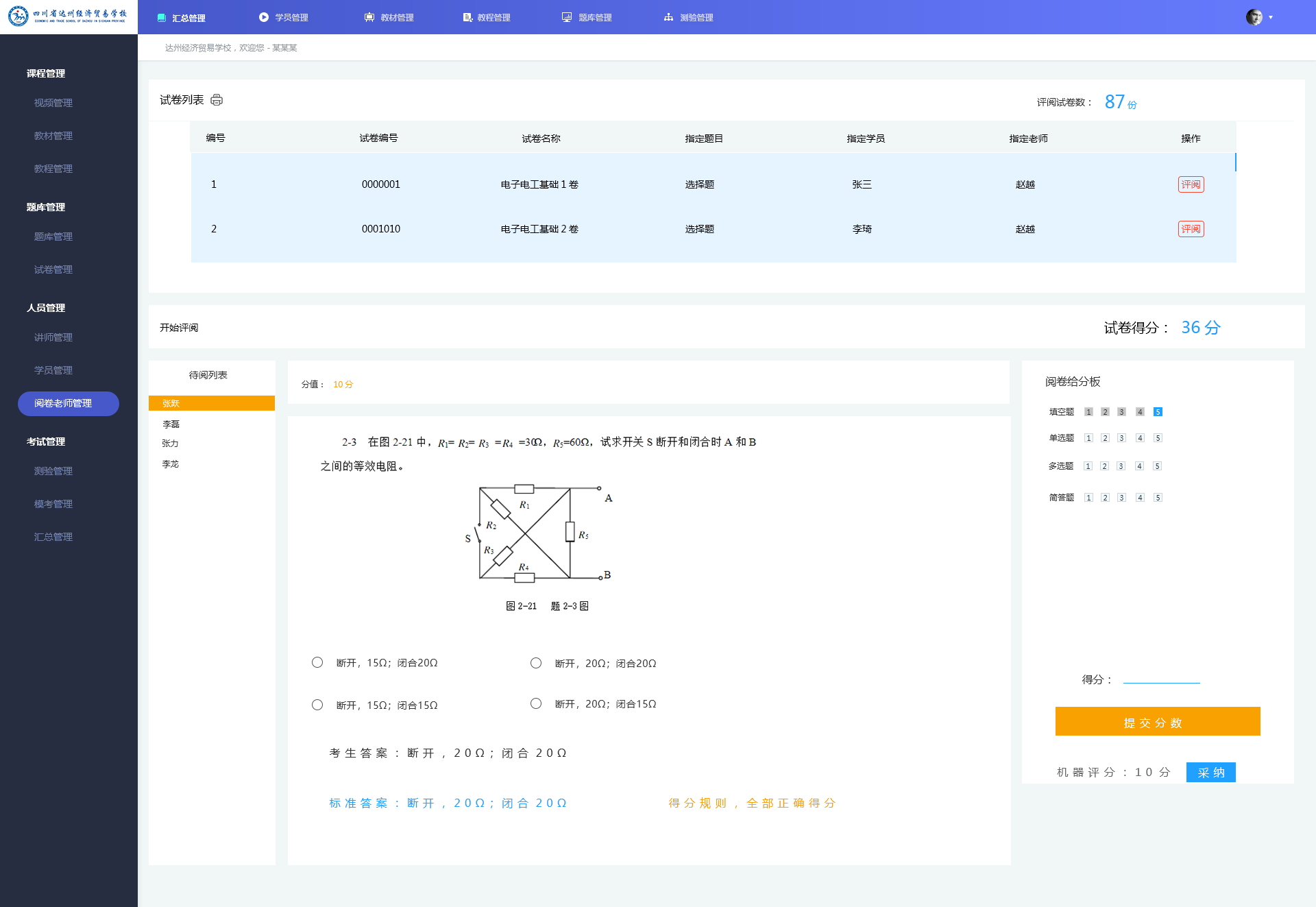The image size is (1316, 907).
Task: Open the user avatar in the top right
Action: [x=1254, y=17]
